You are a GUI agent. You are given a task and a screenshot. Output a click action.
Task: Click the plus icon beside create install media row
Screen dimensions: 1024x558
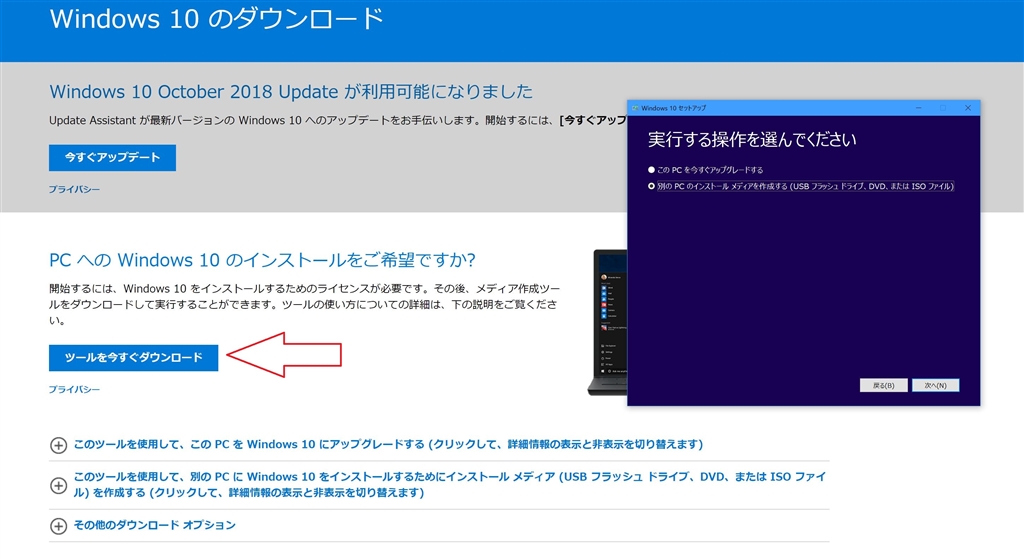tap(58, 485)
